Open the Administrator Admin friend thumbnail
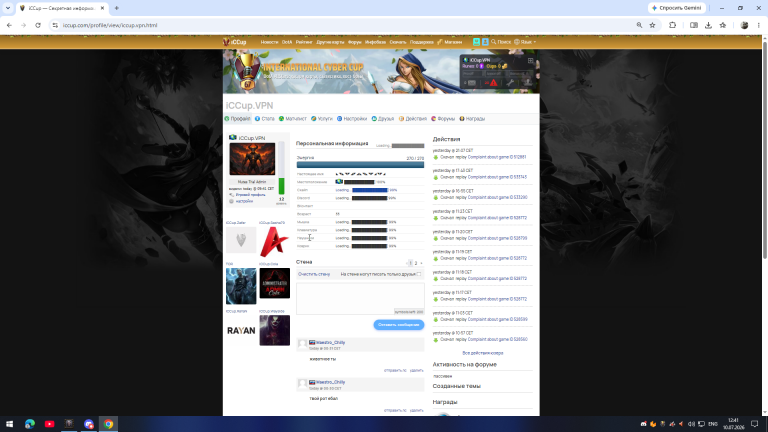Image resolution: width=768 pixels, height=432 pixels. coord(274,283)
